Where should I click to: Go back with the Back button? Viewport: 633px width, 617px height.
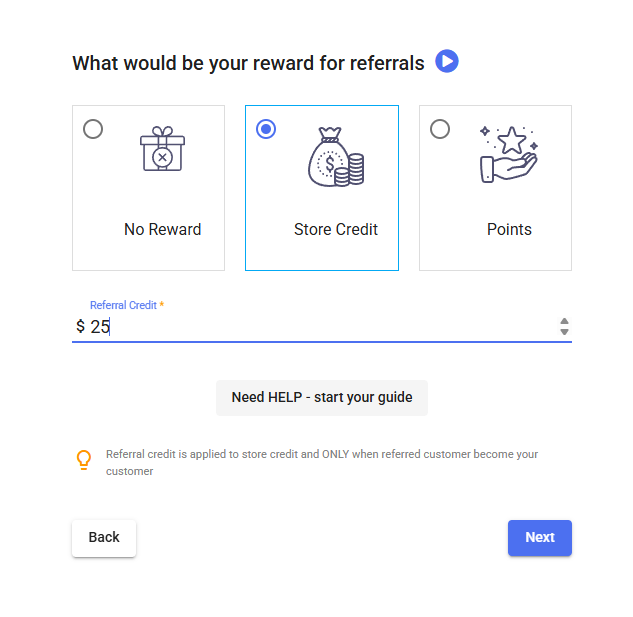point(104,537)
